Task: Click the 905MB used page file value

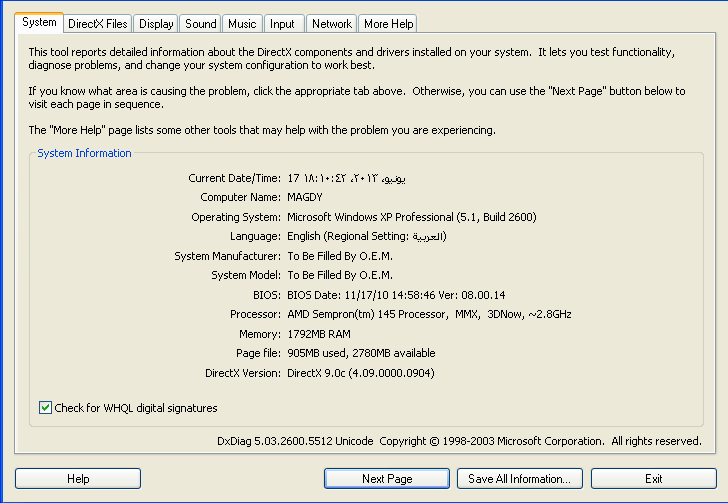Action: [361, 353]
